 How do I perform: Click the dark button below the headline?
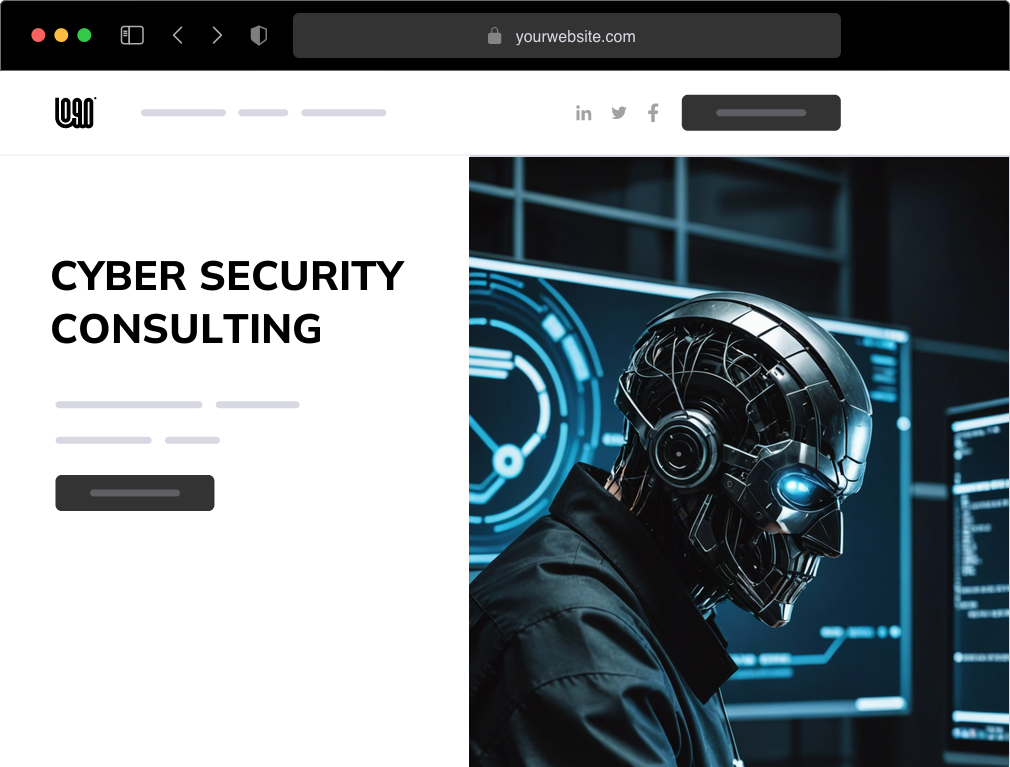click(x=135, y=493)
